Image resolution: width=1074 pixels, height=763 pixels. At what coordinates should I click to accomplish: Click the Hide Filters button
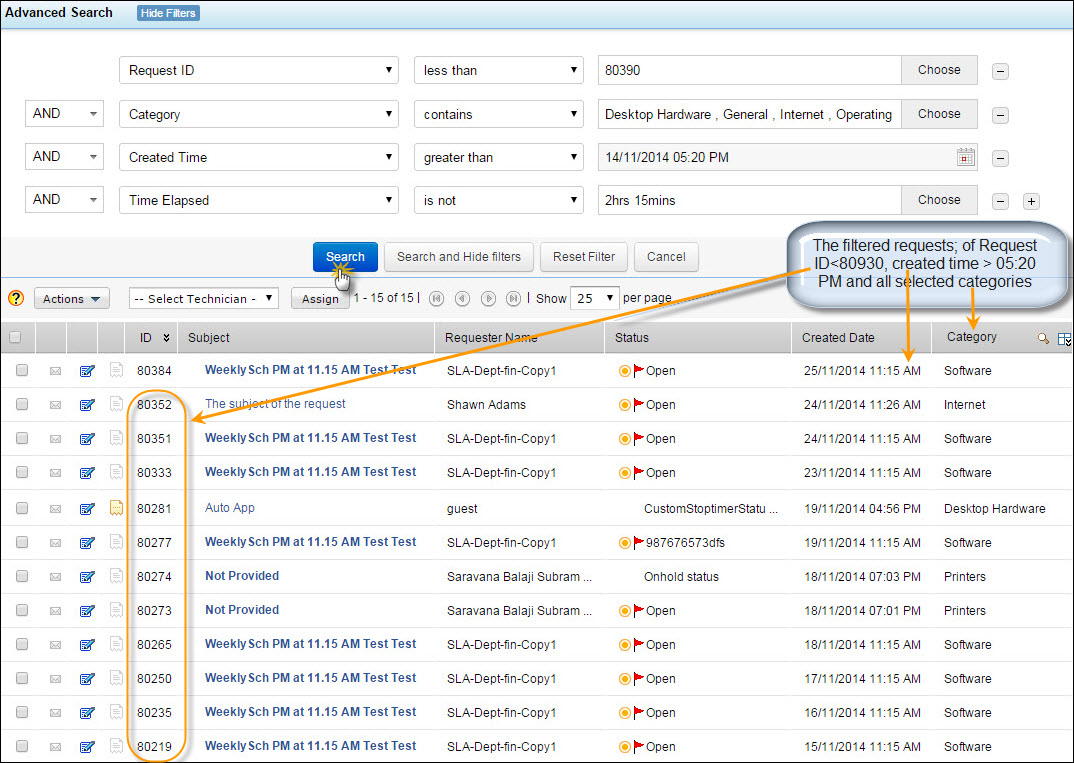tap(168, 13)
